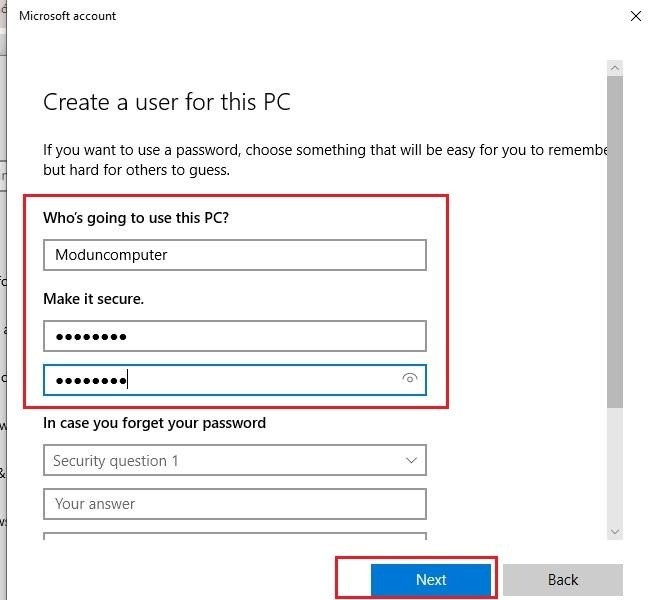The image size is (648, 600).
Task: Open the Security question 1 dropdown
Action: click(235, 460)
